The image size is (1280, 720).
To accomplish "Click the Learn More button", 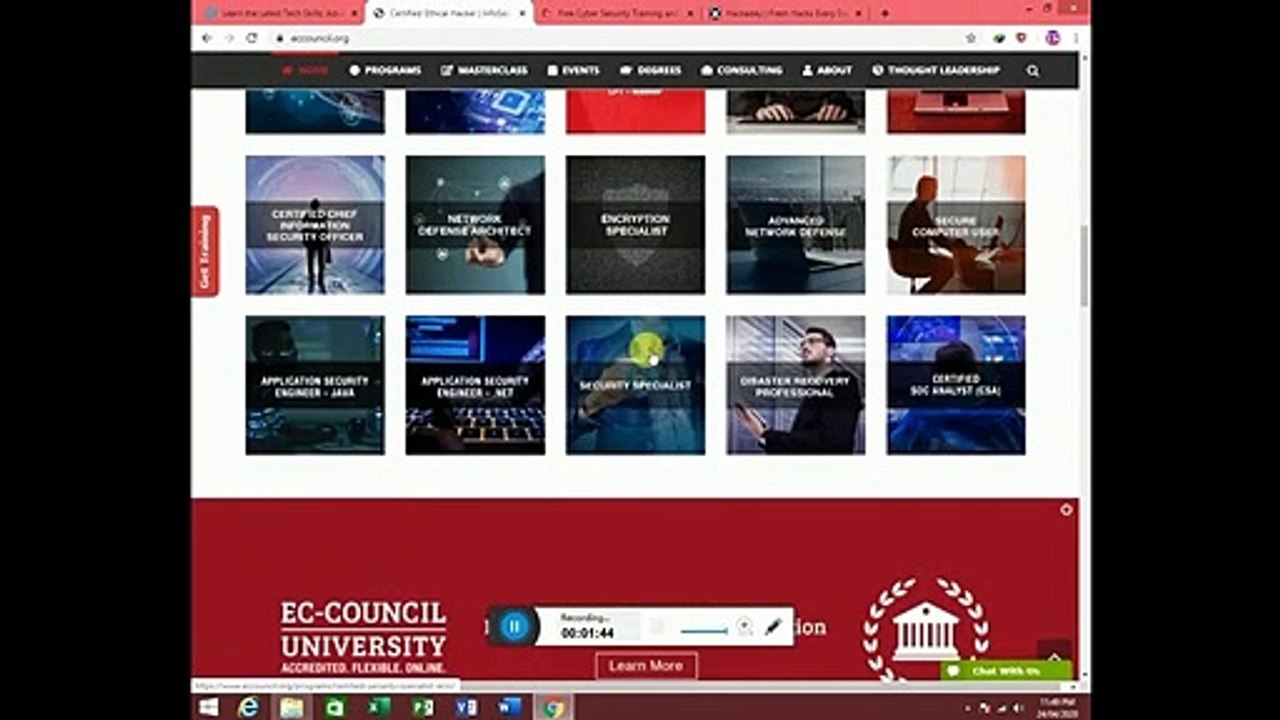I will (646, 666).
